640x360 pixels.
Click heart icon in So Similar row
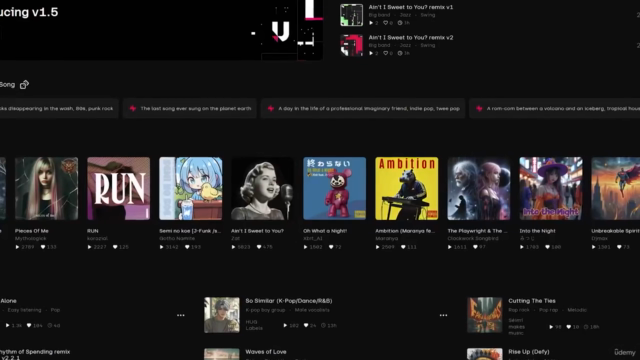point(306,325)
